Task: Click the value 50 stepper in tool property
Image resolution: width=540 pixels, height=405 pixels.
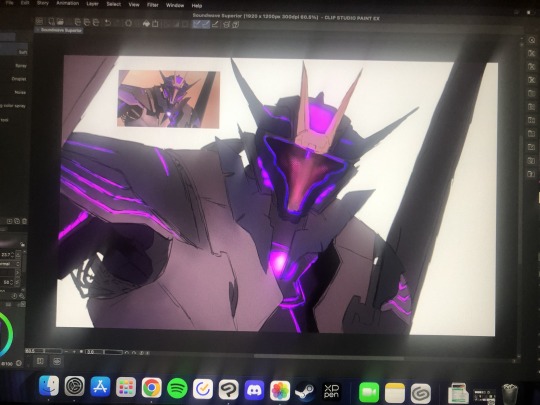Action: click(12, 282)
